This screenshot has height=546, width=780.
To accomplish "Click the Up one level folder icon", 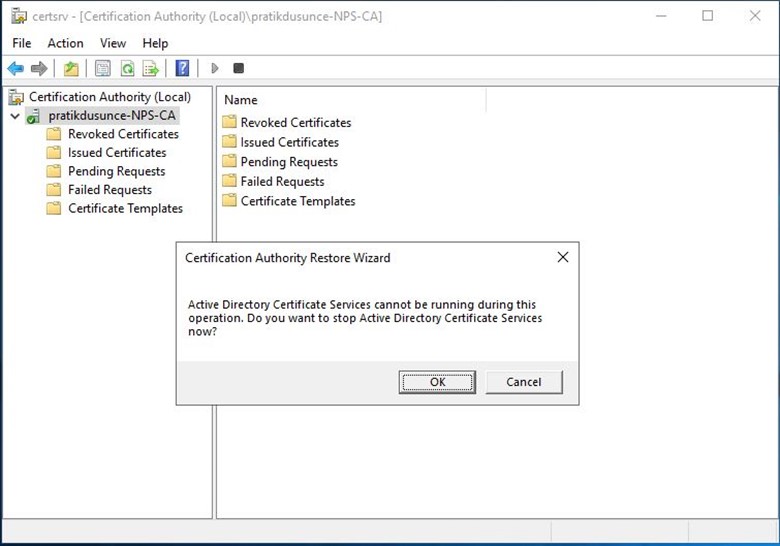I will (x=71, y=68).
